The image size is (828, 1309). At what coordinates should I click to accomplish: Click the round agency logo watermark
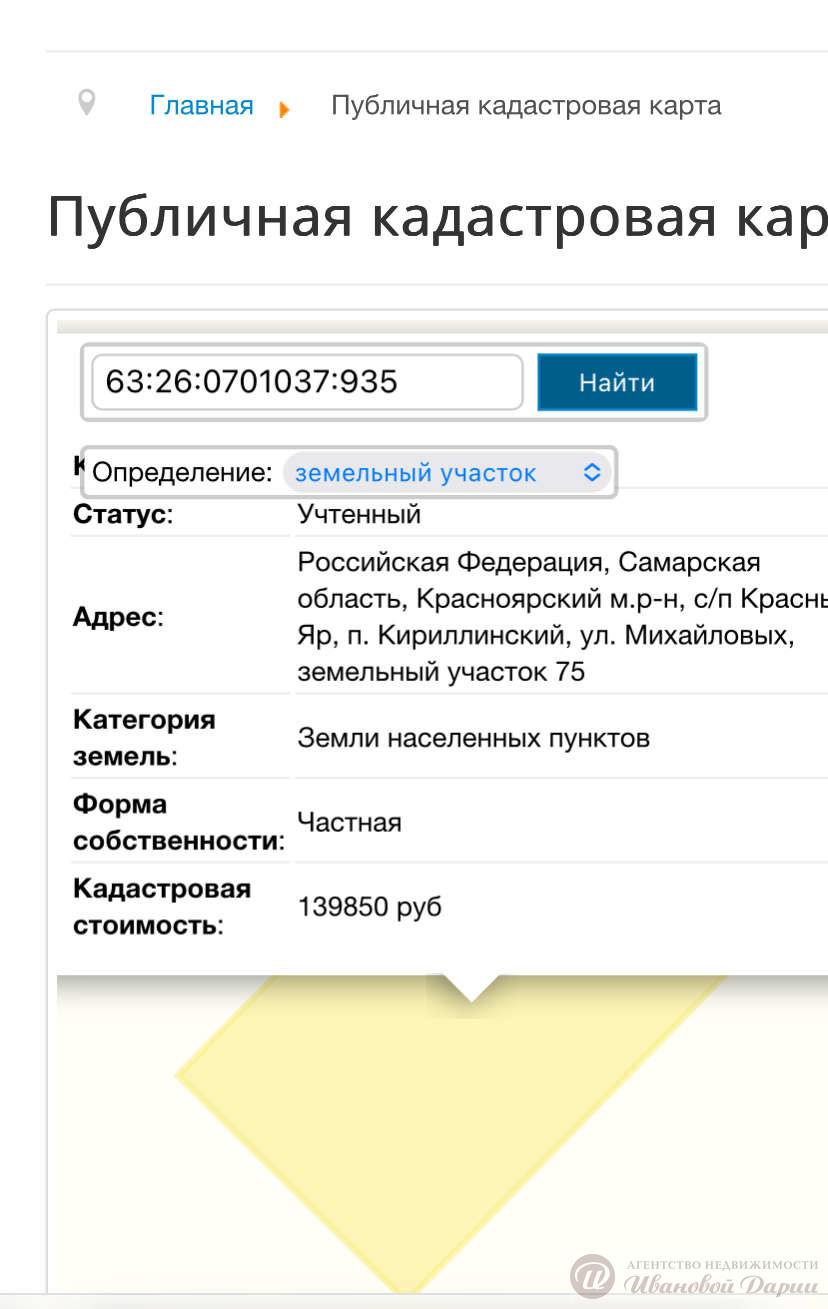click(592, 1276)
